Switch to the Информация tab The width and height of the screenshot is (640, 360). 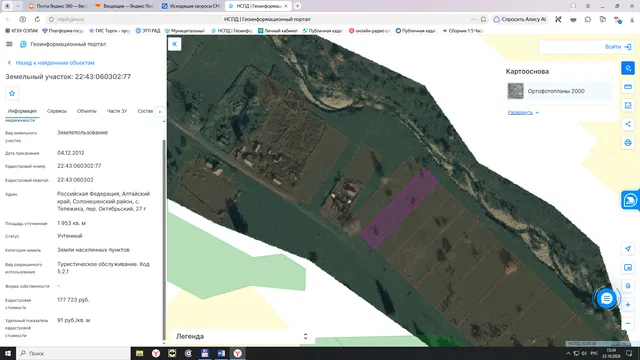point(22,111)
